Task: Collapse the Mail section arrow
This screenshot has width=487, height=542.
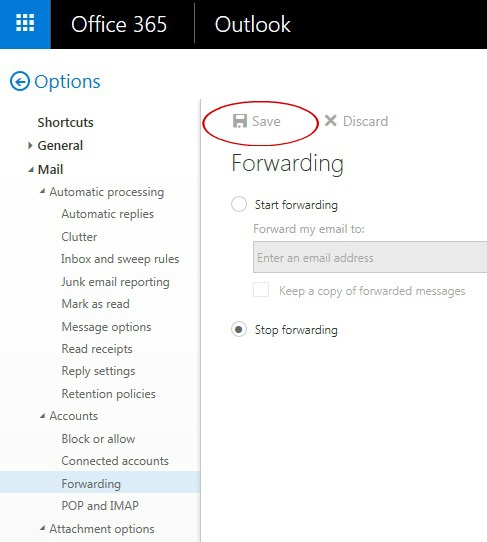Action: [31, 170]
